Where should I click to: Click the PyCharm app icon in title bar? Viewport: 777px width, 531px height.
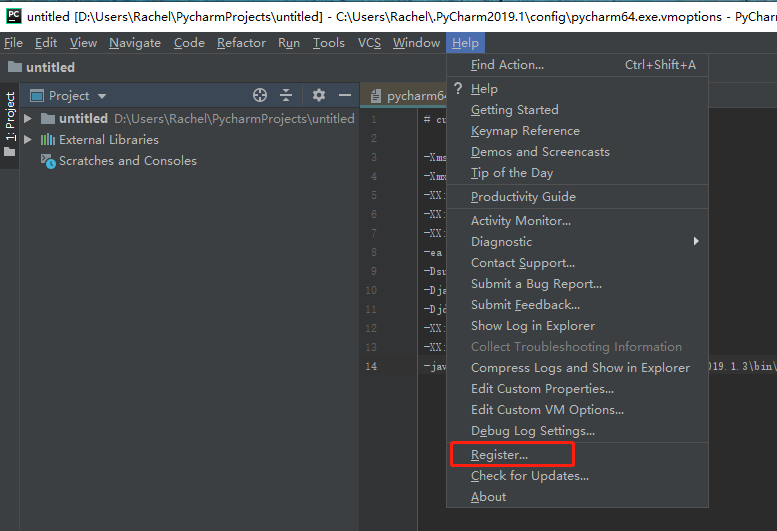pos(13,16)
